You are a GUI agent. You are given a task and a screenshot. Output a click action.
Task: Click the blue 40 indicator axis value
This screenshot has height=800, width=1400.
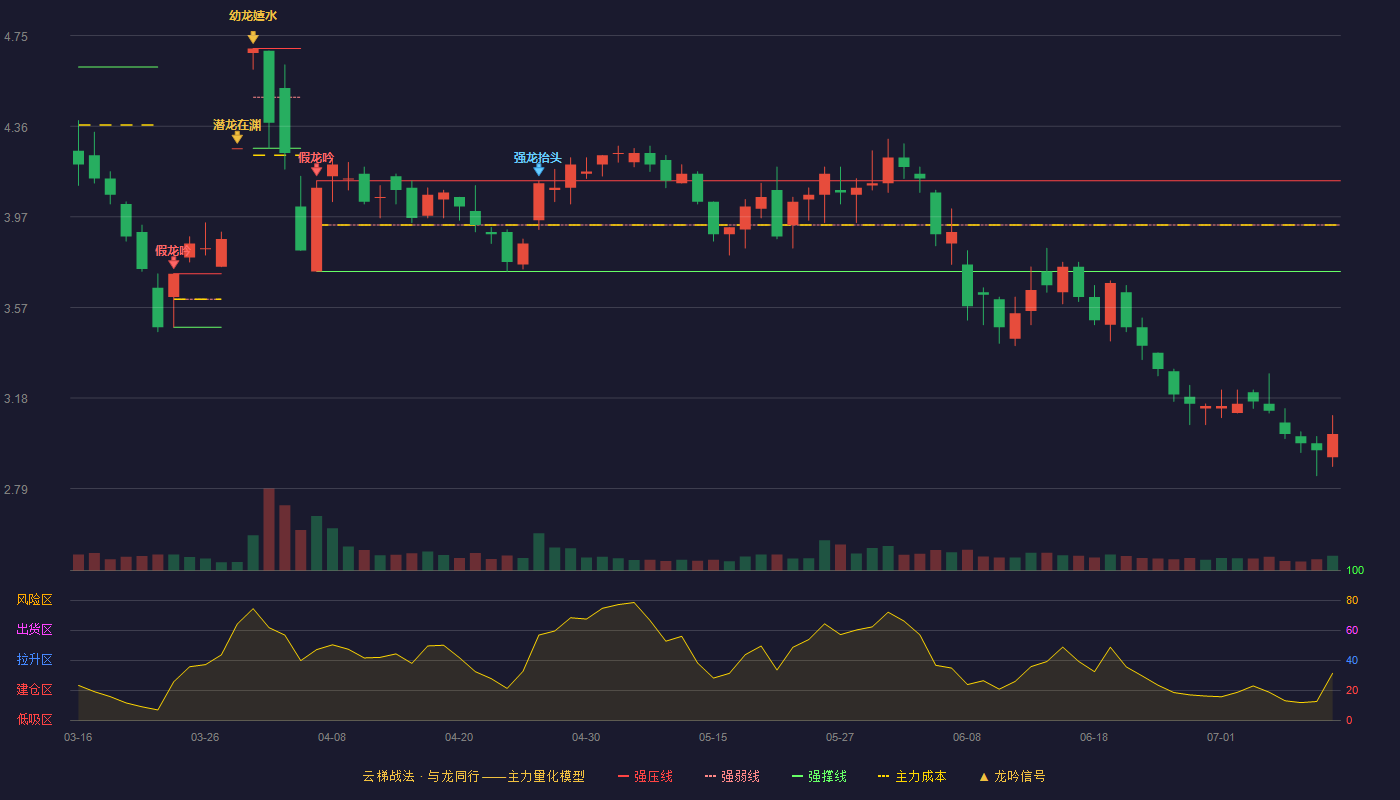(x=1352, y=660)
